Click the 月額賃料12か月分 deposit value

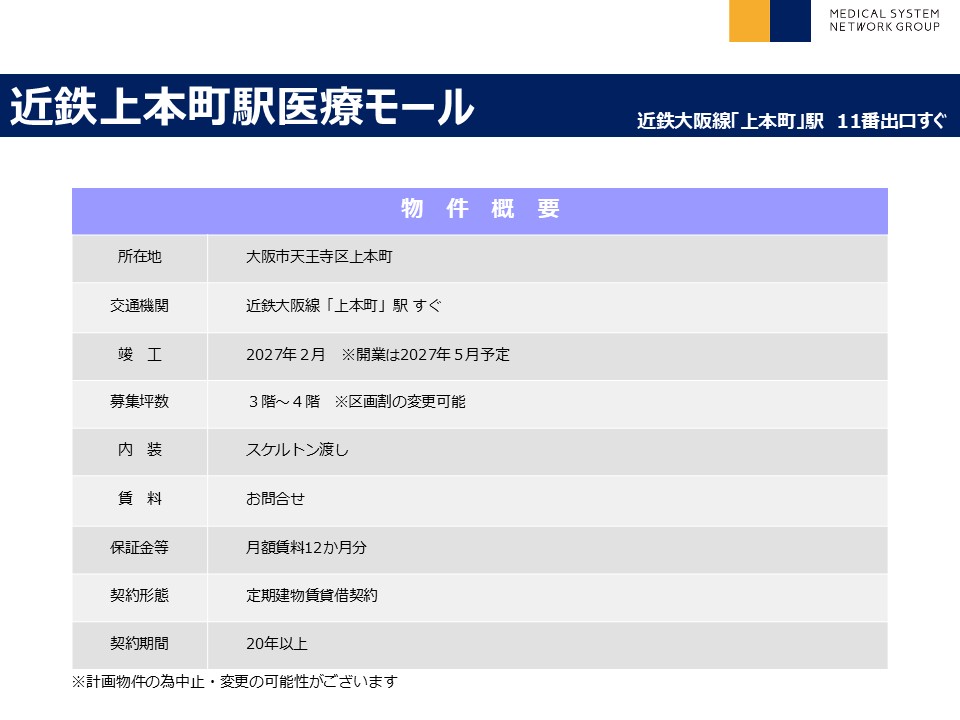(x=307, y=548)
